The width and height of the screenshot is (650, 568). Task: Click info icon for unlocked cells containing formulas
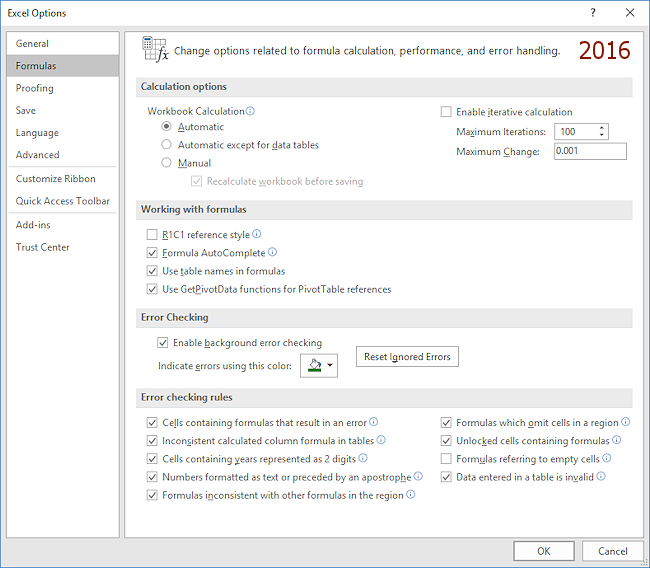pos(616,440)
